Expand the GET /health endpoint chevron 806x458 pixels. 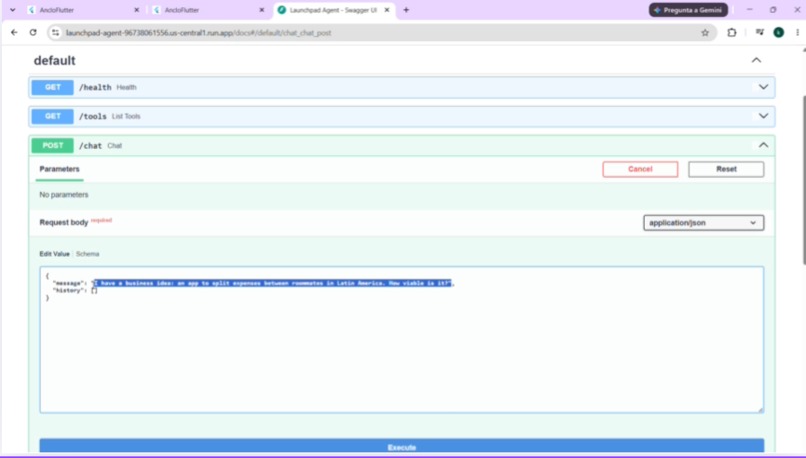pyautogui.click(x=763, y=87)
